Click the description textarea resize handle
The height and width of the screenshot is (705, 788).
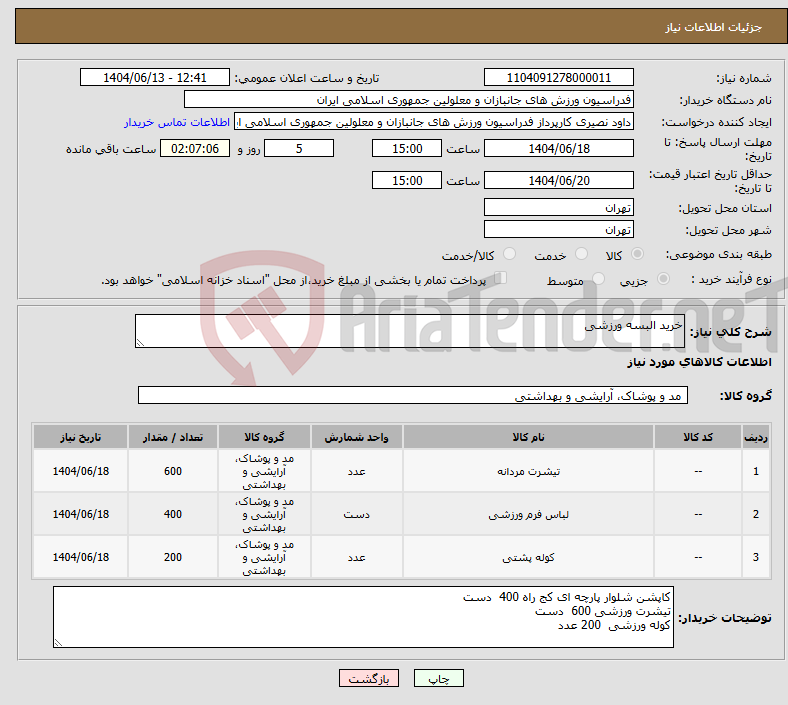(x=140, y=343)
